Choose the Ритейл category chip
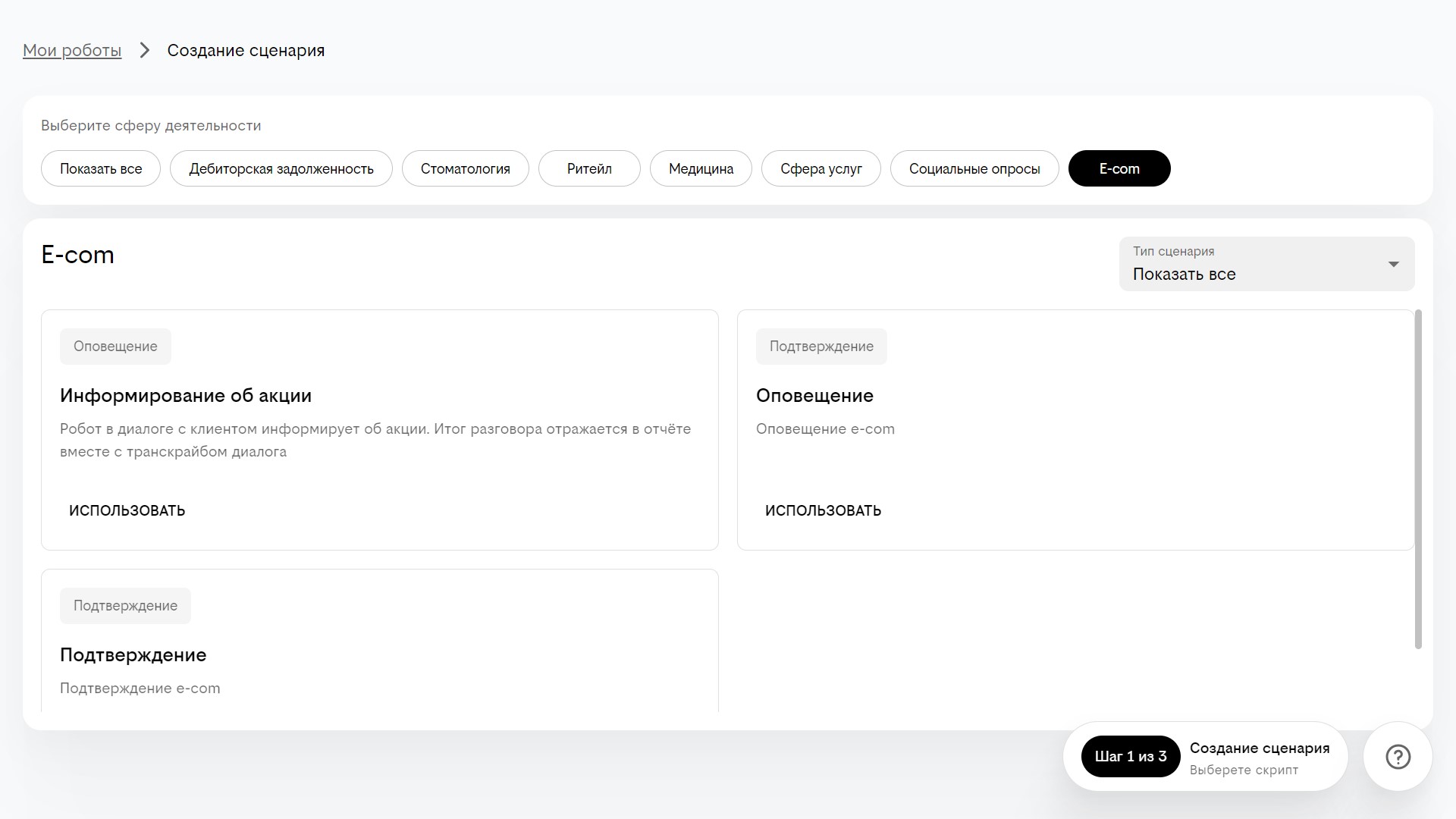1456x819 pixels. tap(589, 168)
